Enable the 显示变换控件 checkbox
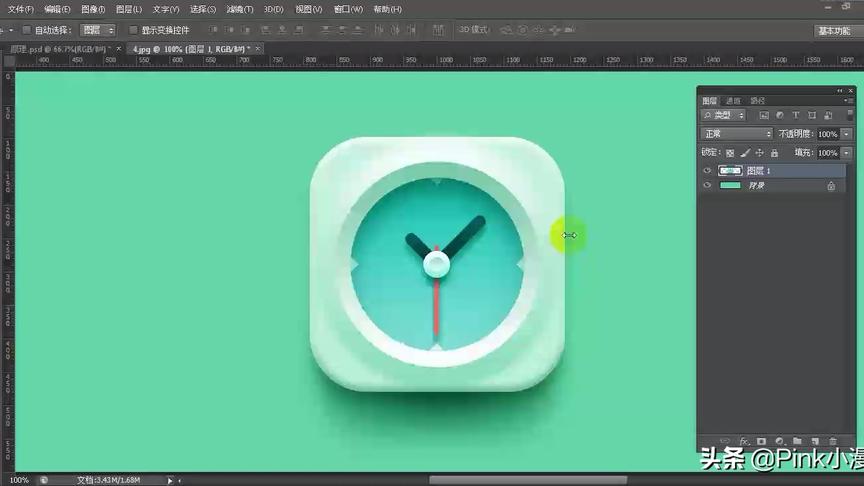The height and width of the screenshot is (486, 864). (x=133, y=30)
